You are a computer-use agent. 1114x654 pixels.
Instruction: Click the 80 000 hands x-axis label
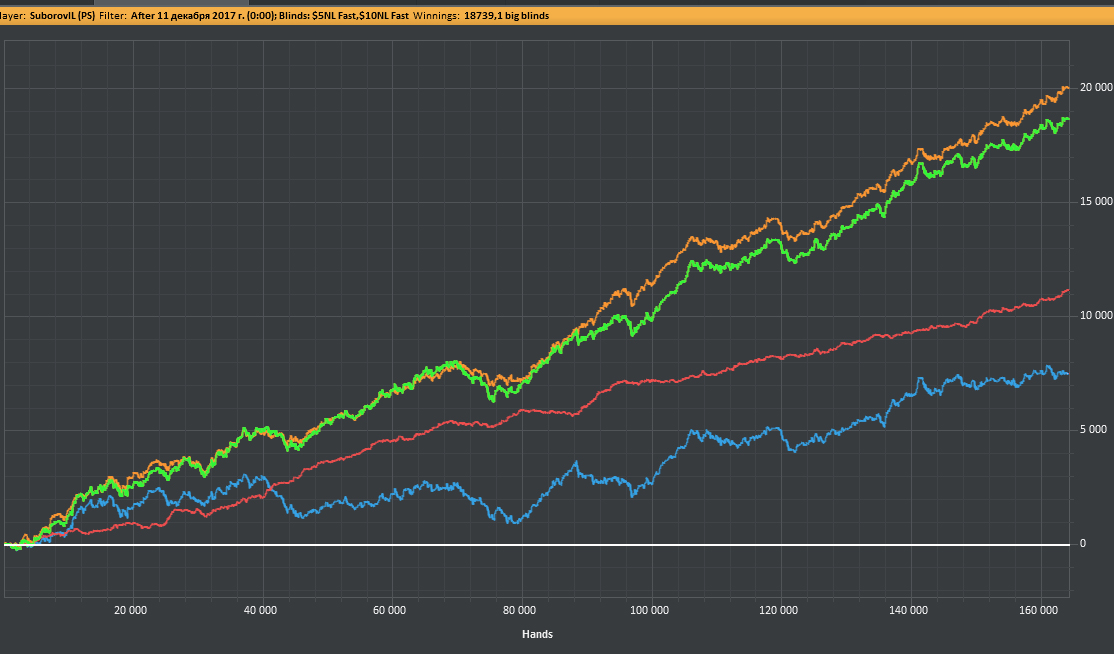pyautogui.click(x=520, y=609)
